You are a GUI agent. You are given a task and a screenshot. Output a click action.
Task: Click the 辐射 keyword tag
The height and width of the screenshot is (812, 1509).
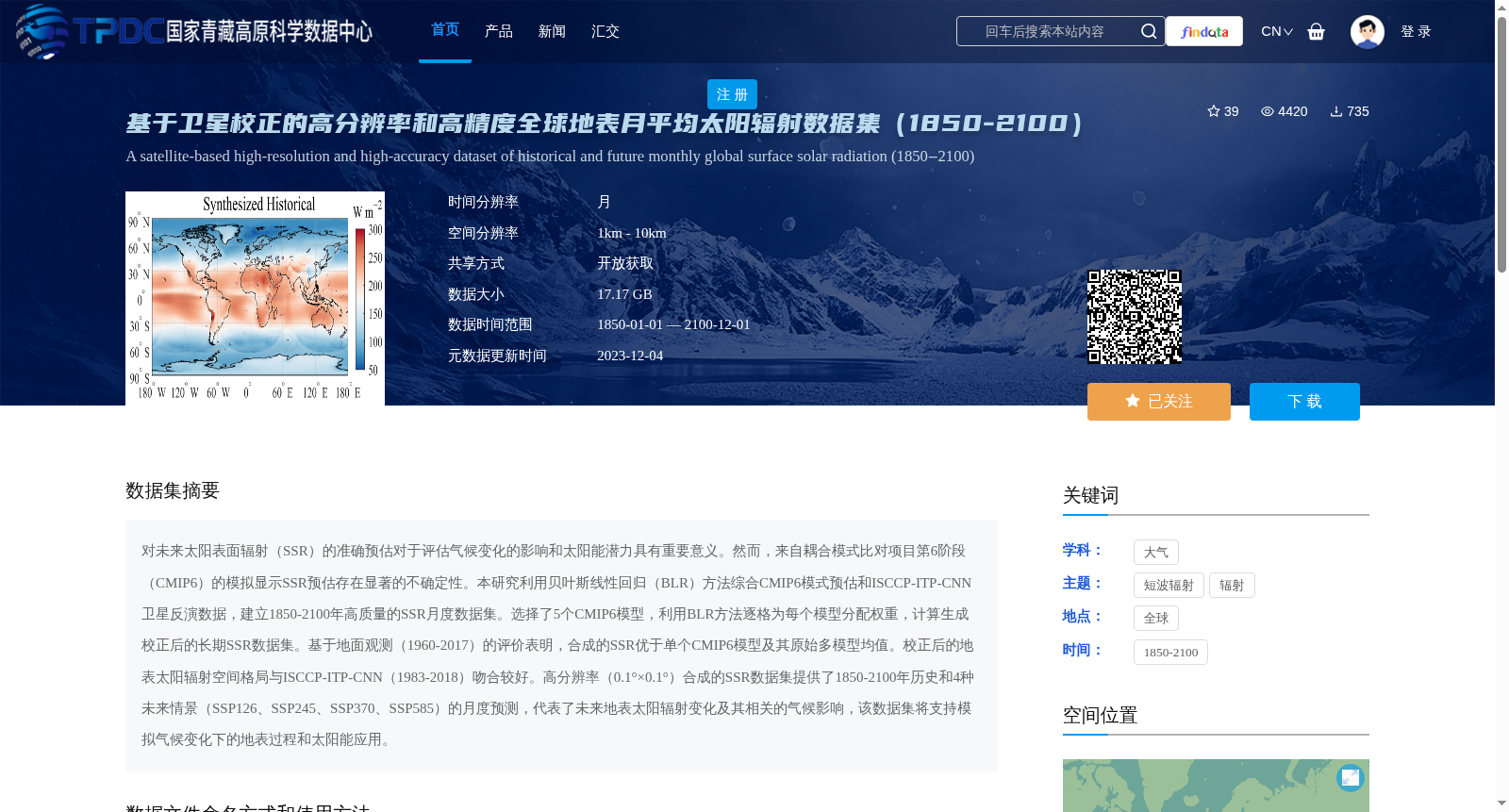[1232, 586]
